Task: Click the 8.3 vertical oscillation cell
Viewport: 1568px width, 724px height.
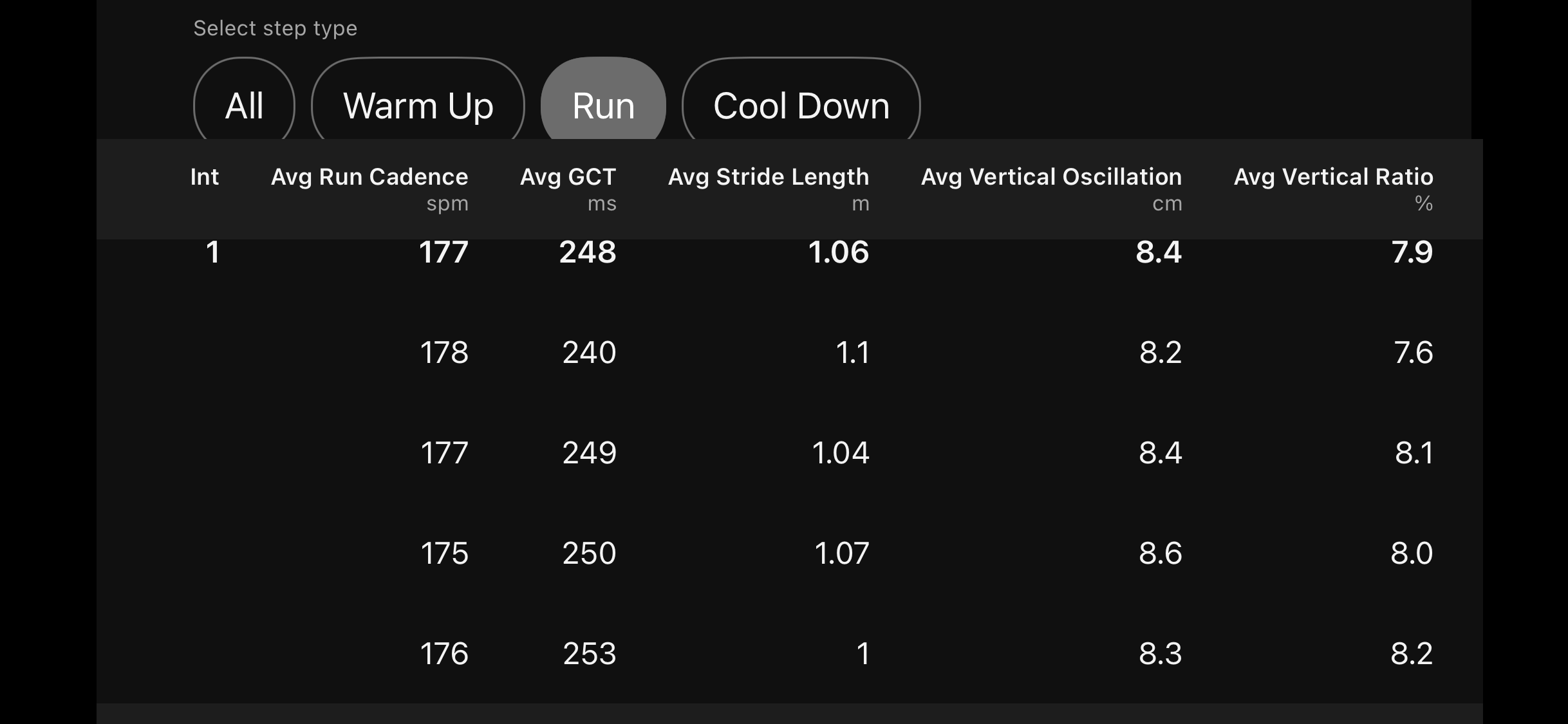Action: tap(1160, 654)
